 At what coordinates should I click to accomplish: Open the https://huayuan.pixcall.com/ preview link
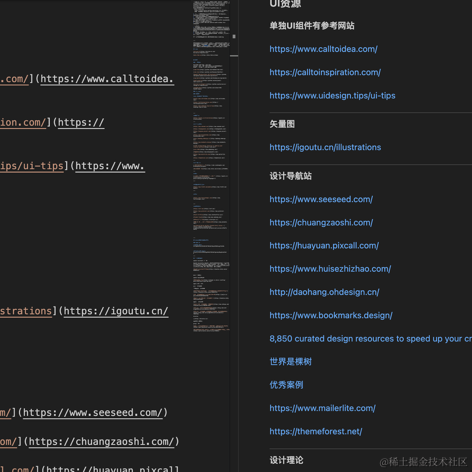324,246
